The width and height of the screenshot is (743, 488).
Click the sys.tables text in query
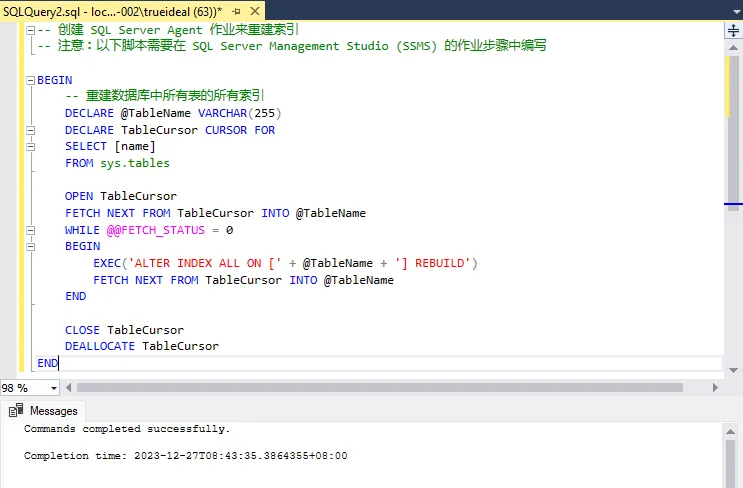click(x=134, y=163)
